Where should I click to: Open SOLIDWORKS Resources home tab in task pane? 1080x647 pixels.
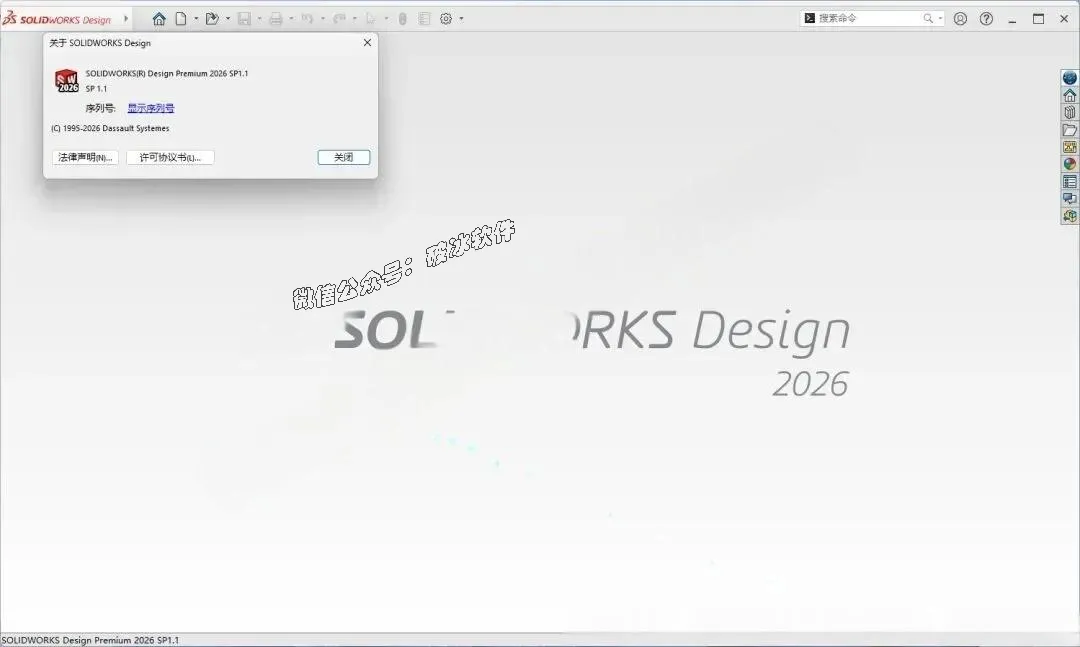pyautogui.click(x=1070, y=95)
